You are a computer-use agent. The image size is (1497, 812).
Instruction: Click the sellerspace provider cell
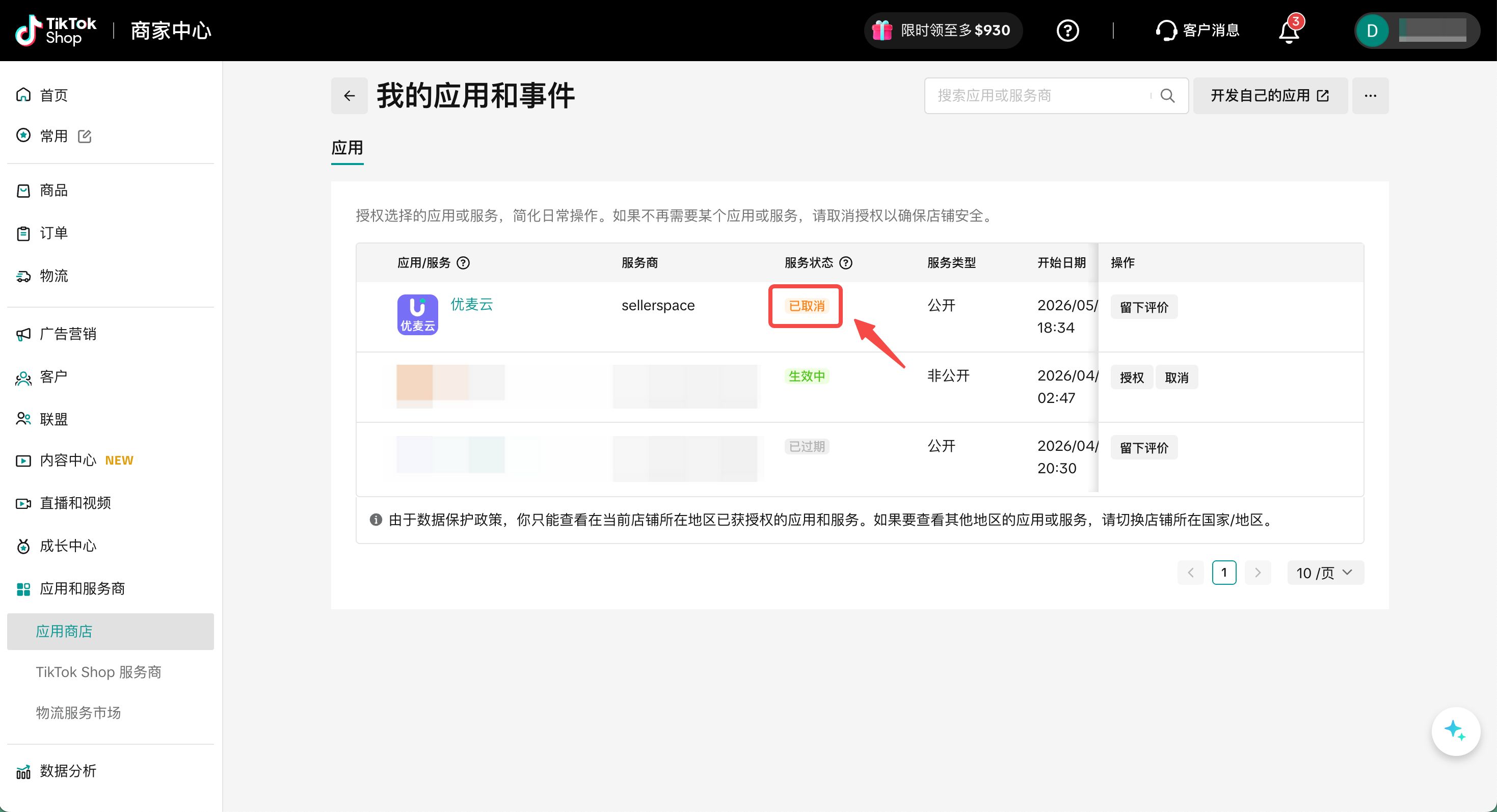(658, 306)
